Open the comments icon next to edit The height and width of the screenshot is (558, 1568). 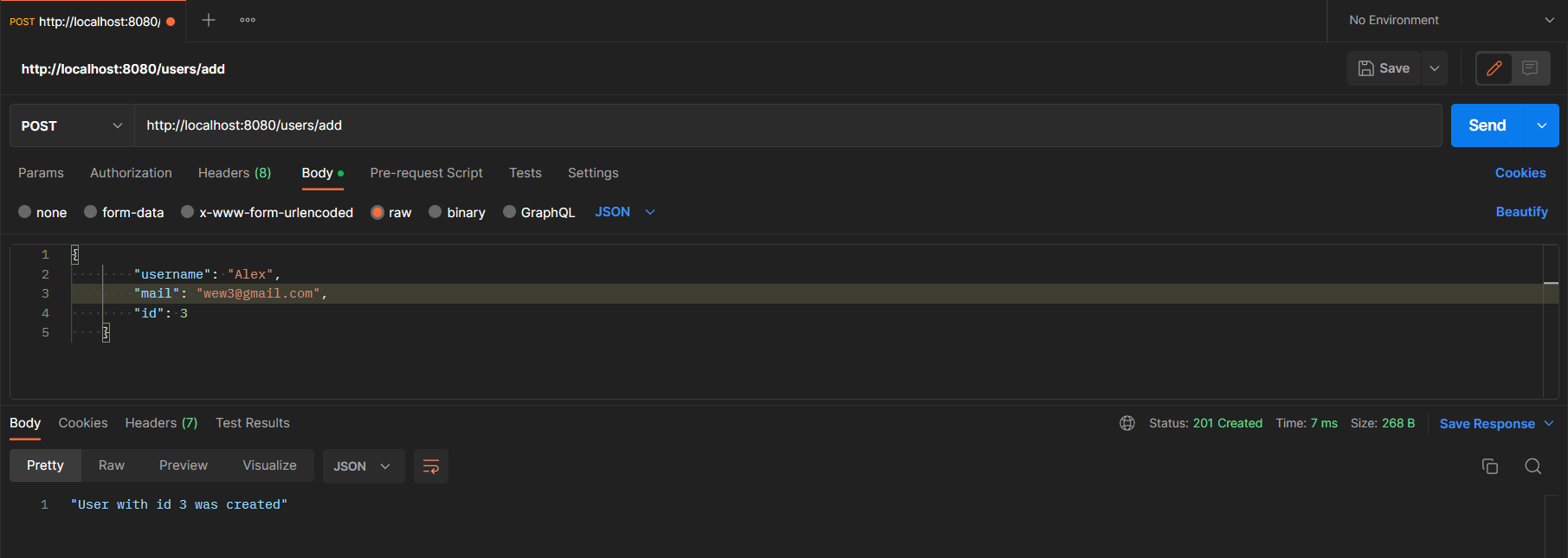click(1530, 68)
